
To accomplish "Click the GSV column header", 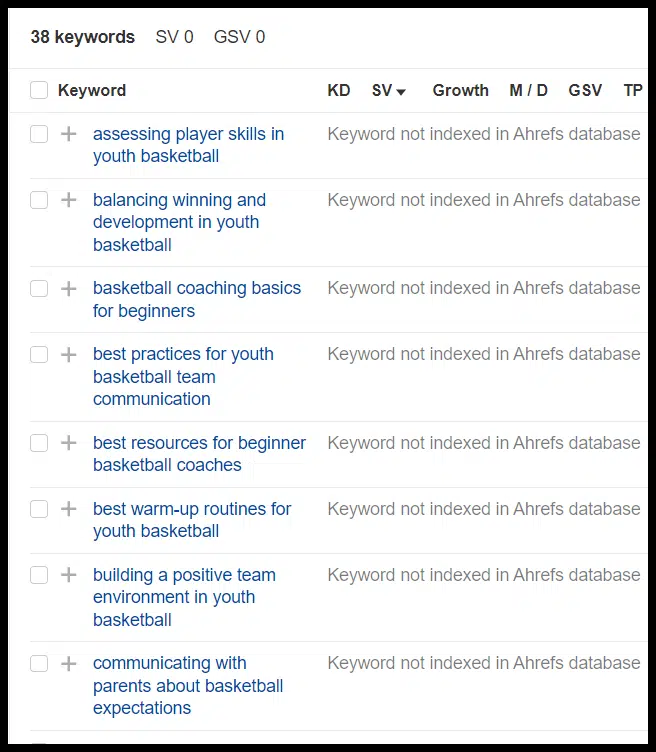I will [585, 90].
